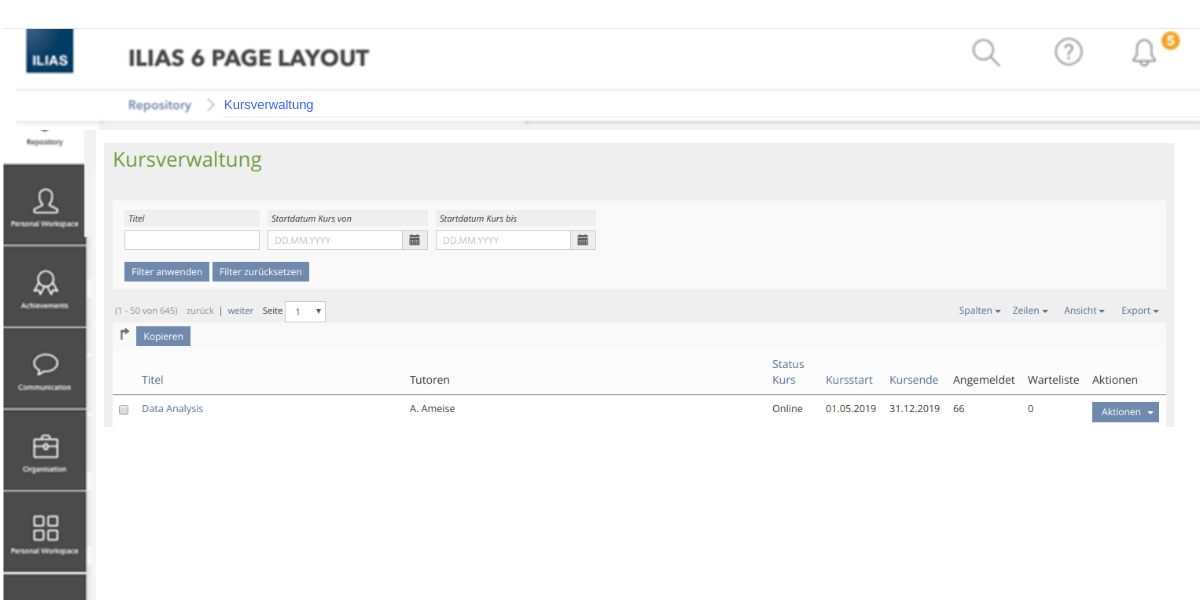1200x600 pixels.
Task: Select the Data Analysis row checkbox
Action: 124,410
